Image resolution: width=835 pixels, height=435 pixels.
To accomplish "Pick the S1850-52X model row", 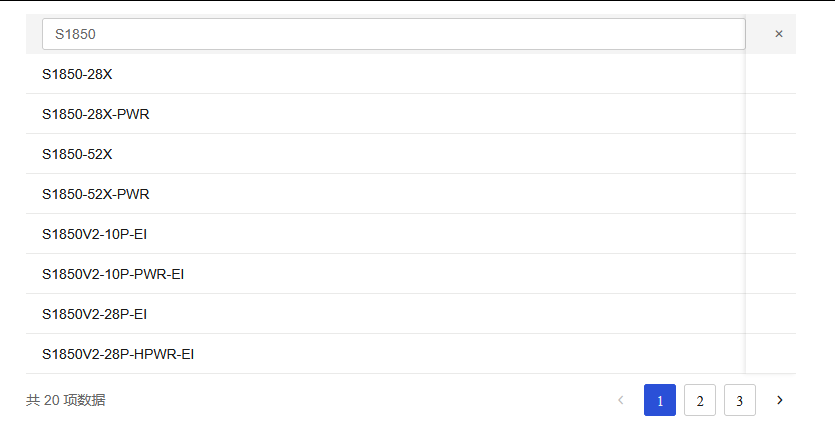I will [77, 154].
